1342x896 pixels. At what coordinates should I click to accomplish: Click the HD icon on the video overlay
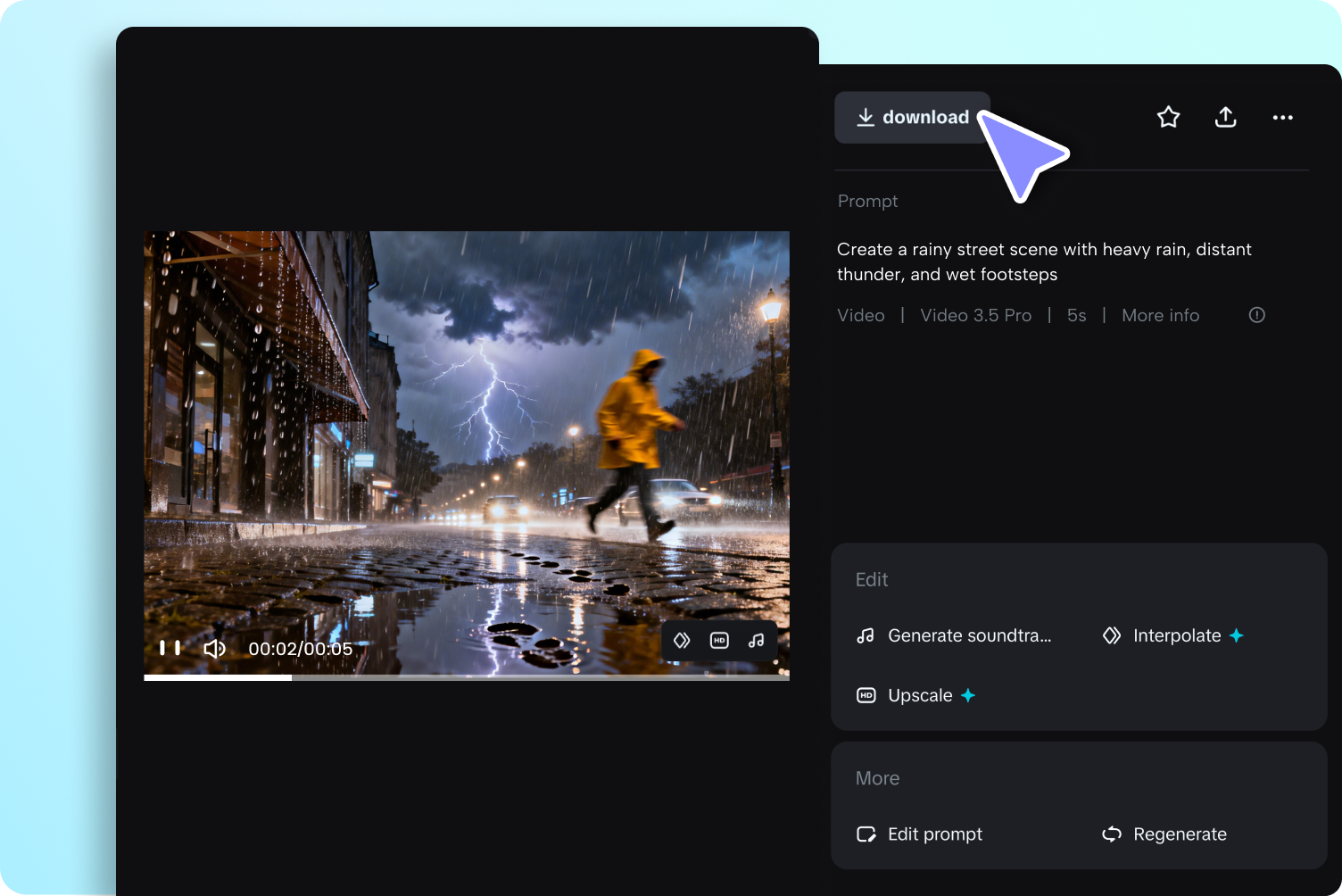tap(719, 640)
